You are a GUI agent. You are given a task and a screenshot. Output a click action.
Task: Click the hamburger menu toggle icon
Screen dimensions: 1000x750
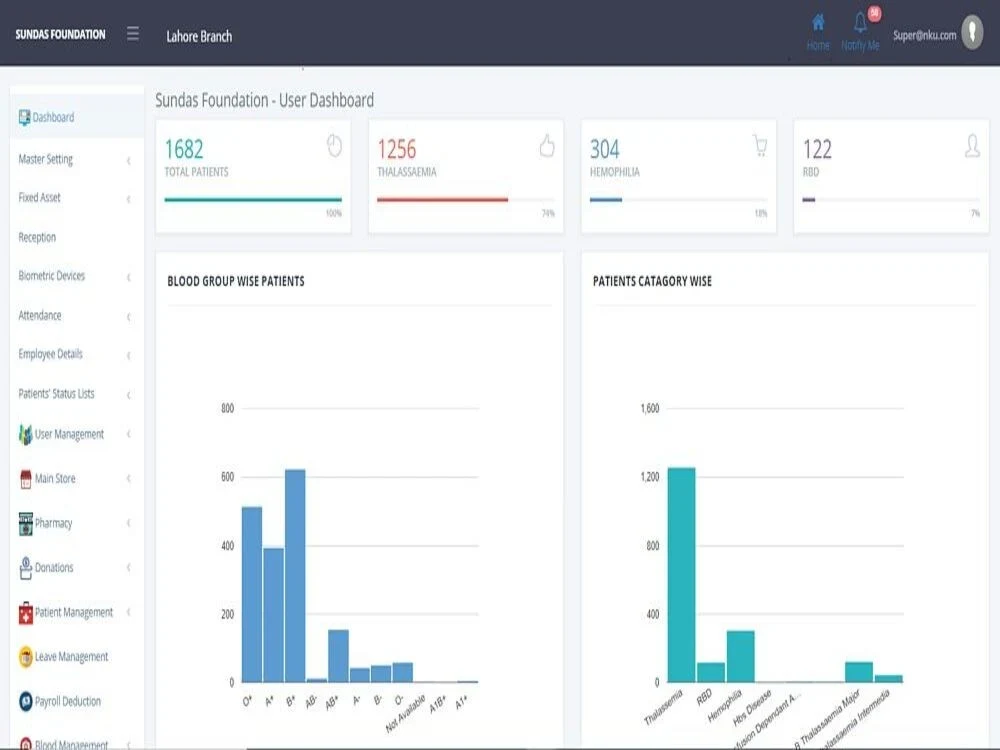coord(133,33)
